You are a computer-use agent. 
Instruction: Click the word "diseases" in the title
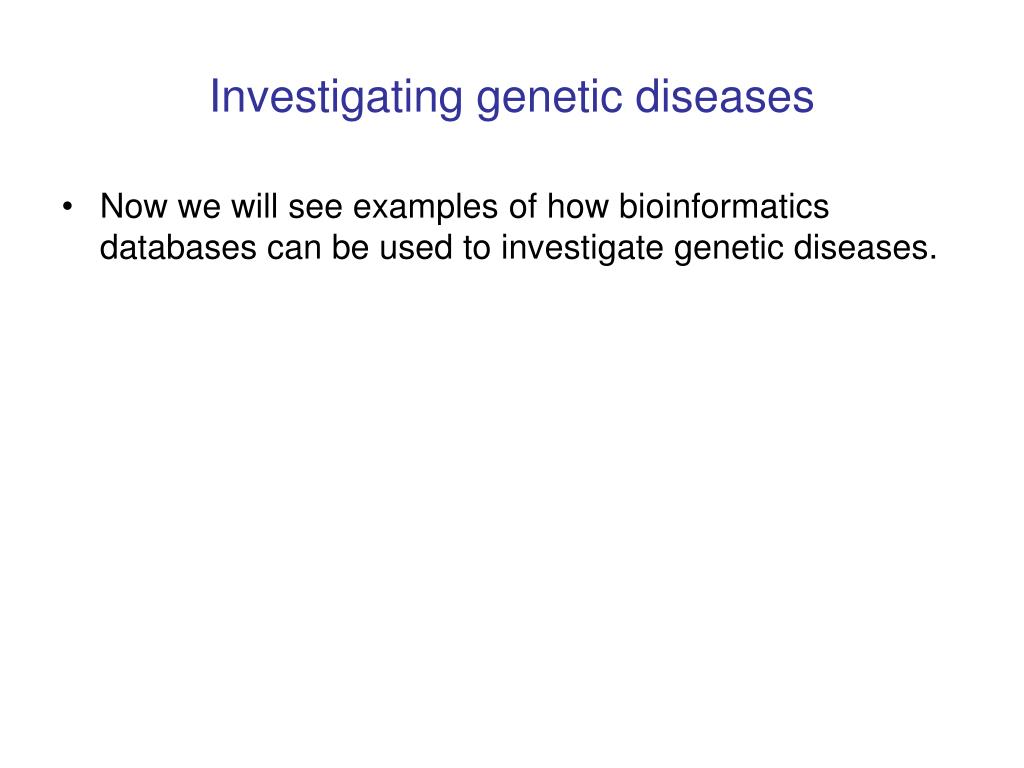[724, 97]
